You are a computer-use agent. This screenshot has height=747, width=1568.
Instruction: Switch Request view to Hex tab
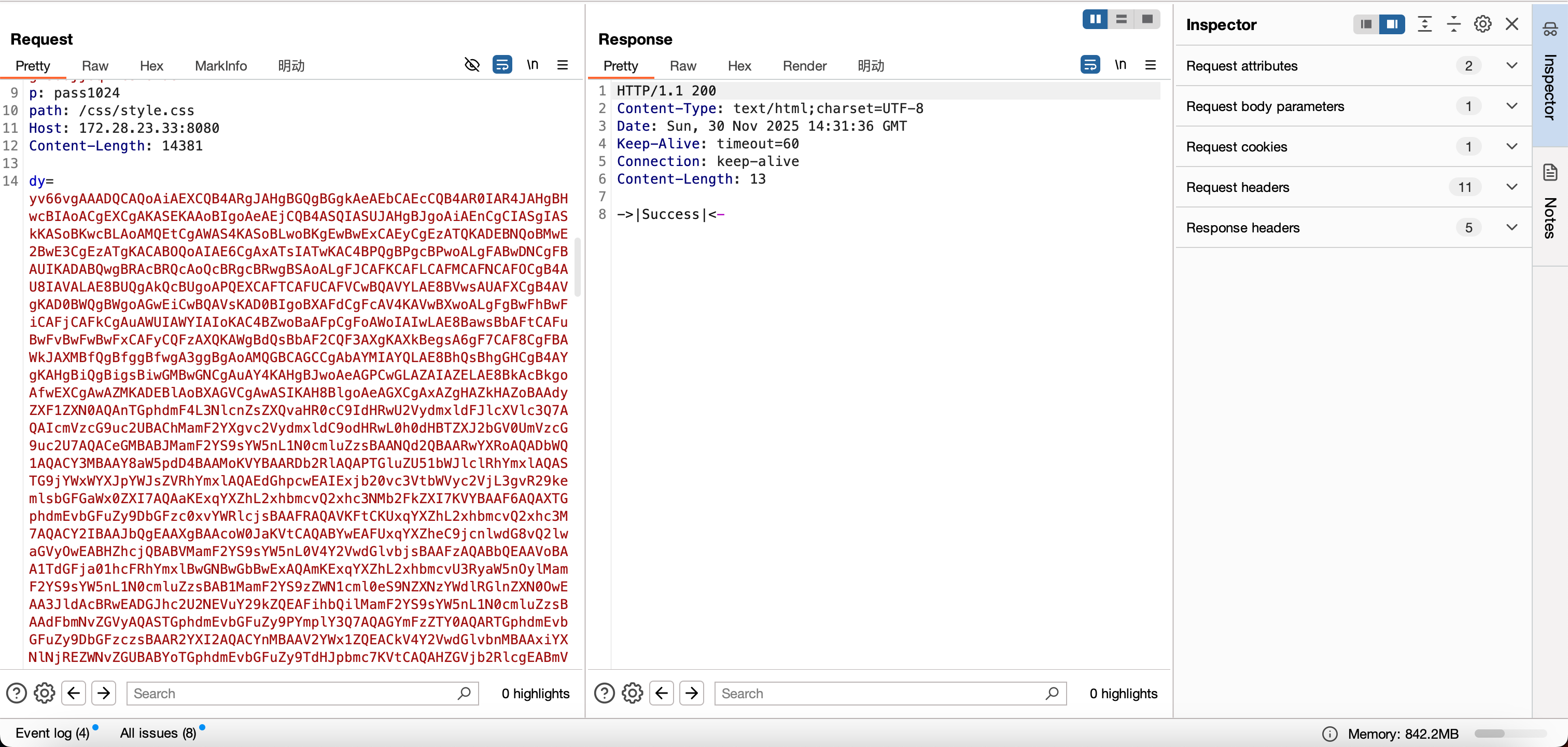pos(151,66)
